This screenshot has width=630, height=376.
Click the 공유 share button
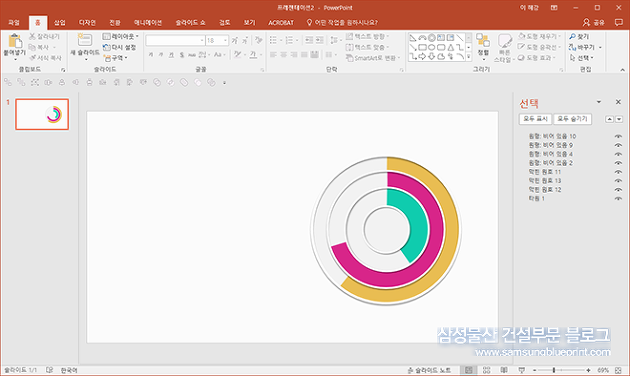tap(594, 22)
